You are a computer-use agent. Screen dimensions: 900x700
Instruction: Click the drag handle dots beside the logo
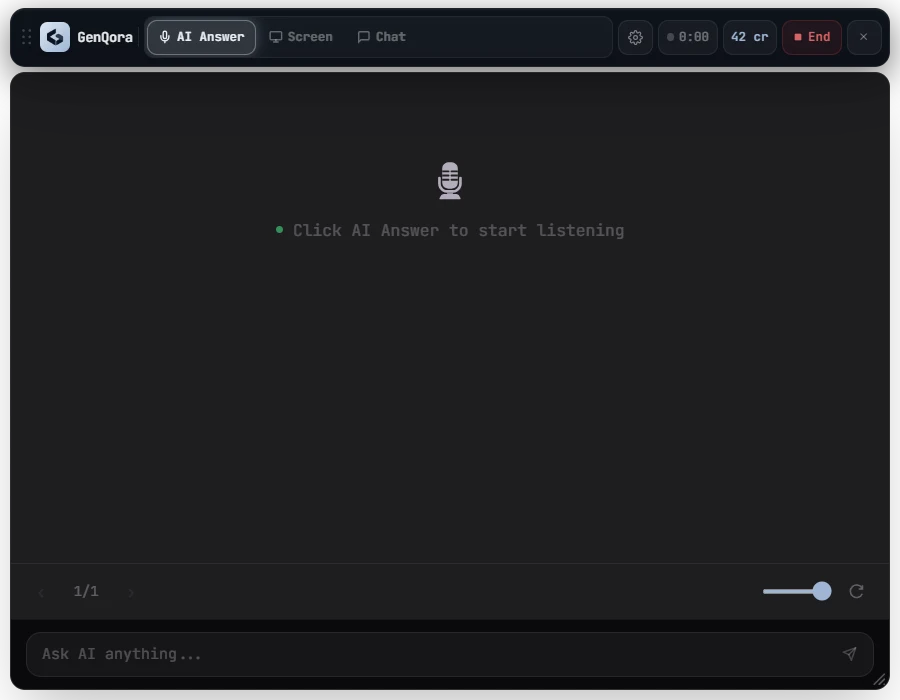(x=26, y=37)
